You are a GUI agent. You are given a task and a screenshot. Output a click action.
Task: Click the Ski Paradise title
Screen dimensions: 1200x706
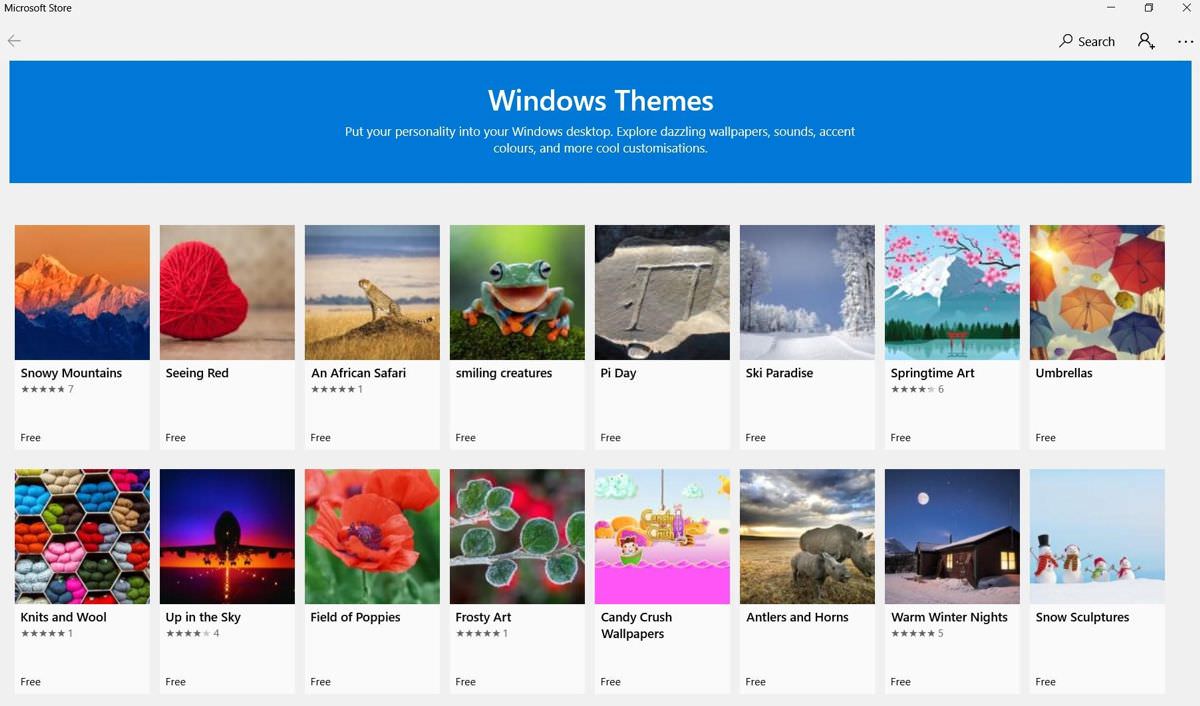pyautogui.click(x=779, y=373)
